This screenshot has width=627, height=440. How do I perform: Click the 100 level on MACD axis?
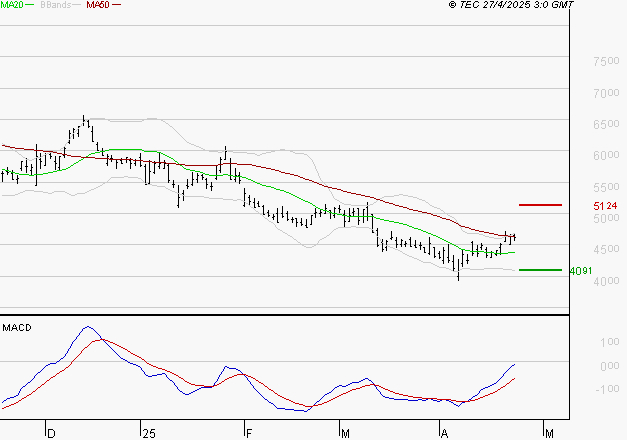click(x=608, y=343)
